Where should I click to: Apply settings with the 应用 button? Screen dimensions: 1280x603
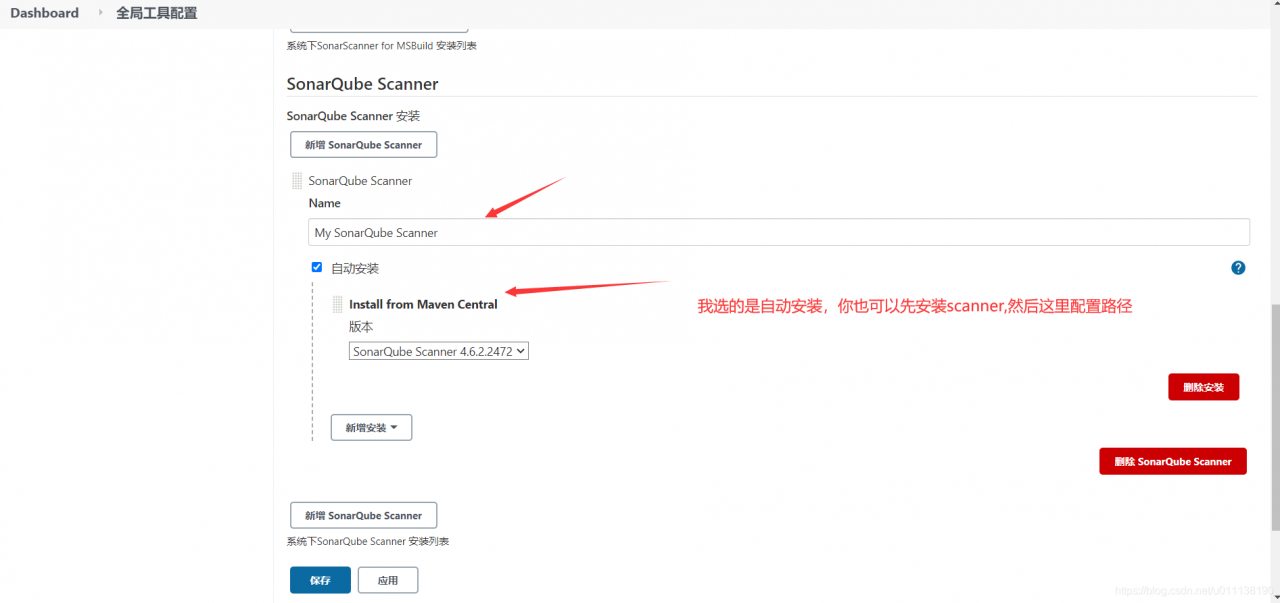(x=388, y=580)
